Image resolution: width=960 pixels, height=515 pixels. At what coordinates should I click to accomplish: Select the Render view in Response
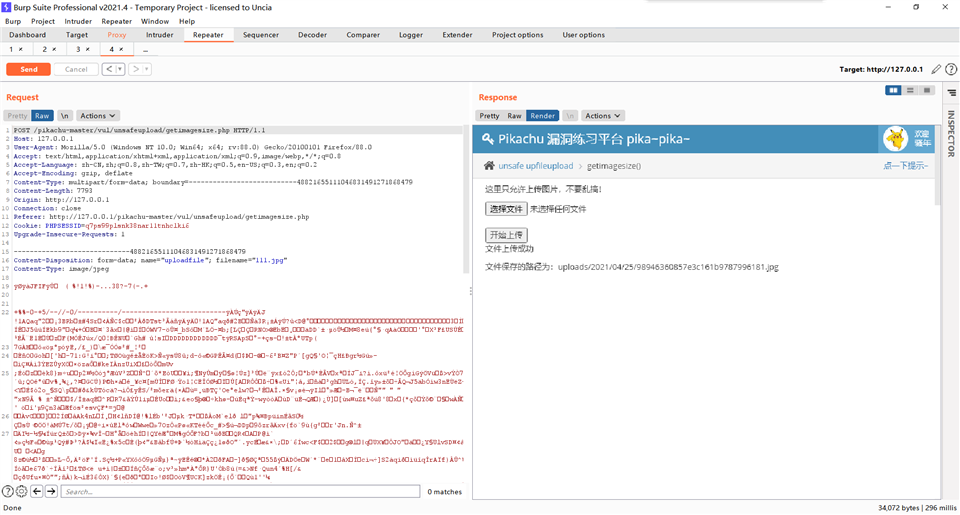(x=542, y=116)
